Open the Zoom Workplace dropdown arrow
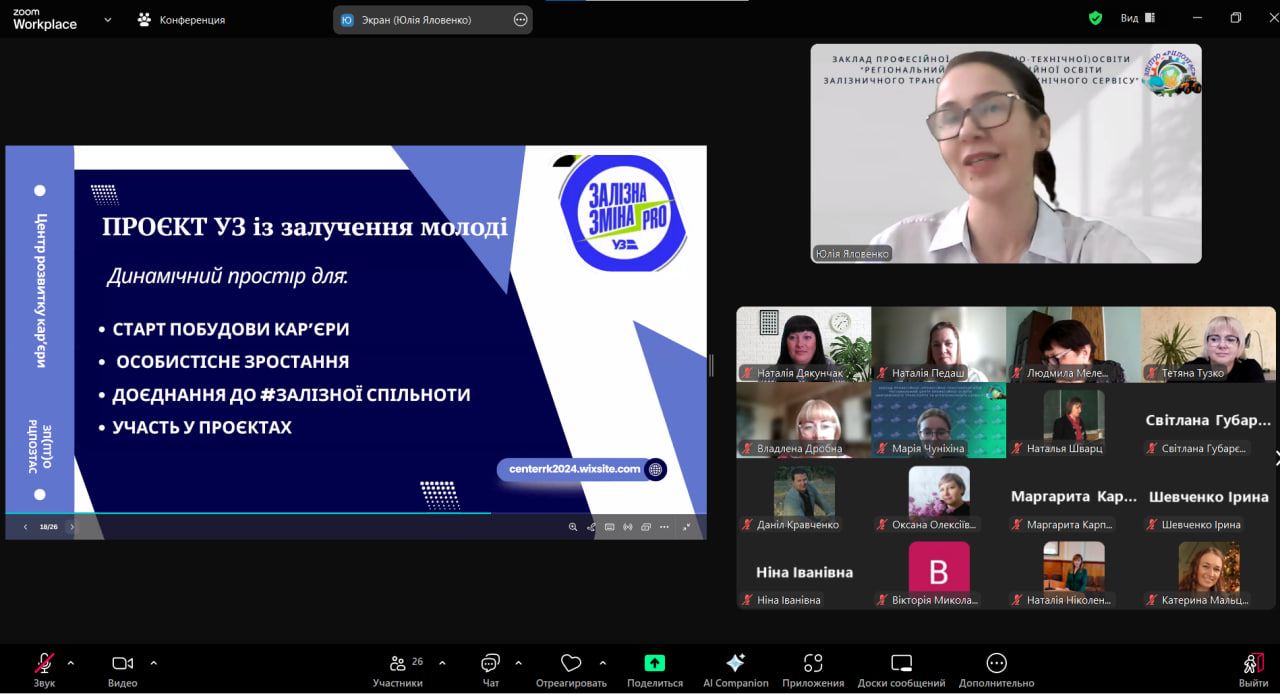The width and height of the screenshot is (1280, 694). point(107,19)
